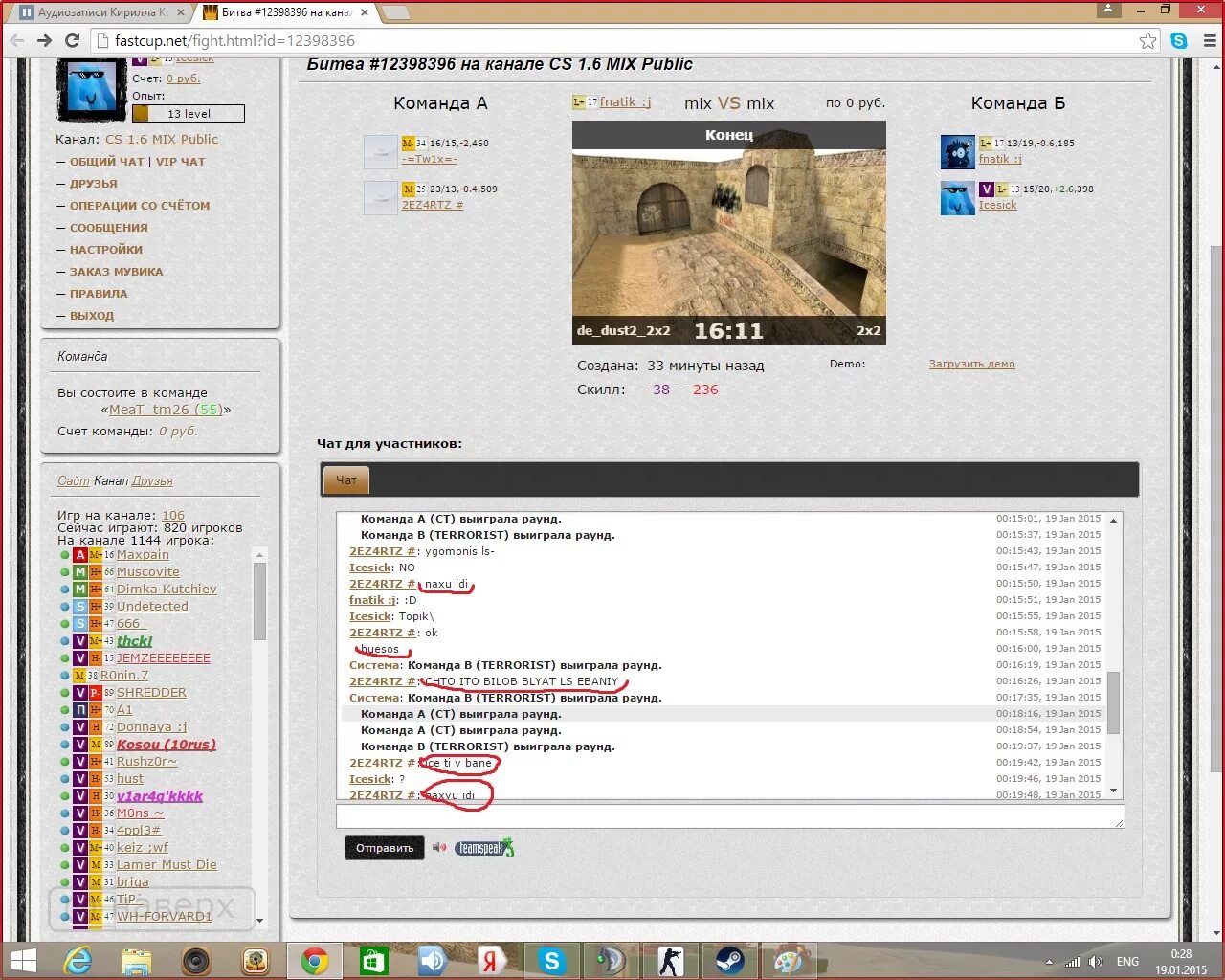The image size is (1225, 980).
Task: Open Счет 0 руб. link
Action: [184, 78]
